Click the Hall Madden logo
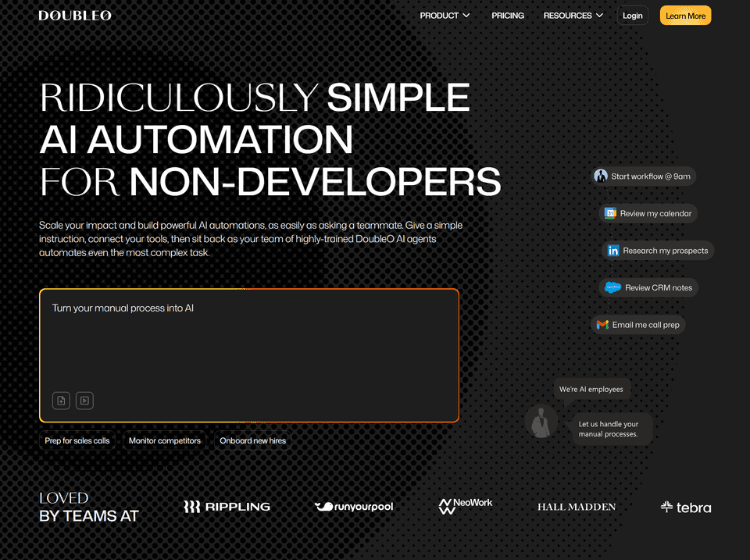Screen dimensions: 750x560 pos(576,507)
